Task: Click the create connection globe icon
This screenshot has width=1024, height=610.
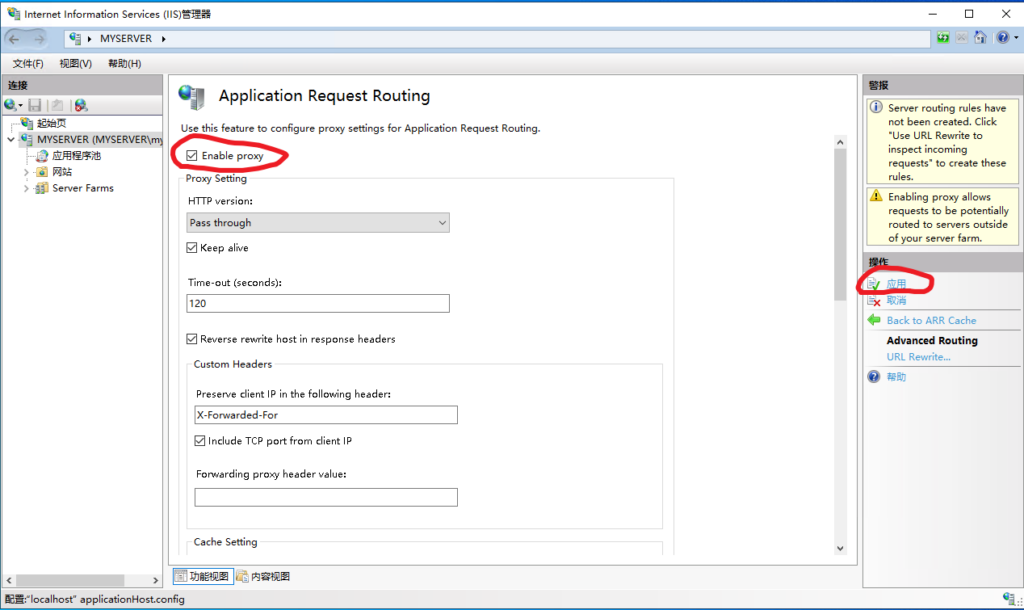Action: point(11,105)
